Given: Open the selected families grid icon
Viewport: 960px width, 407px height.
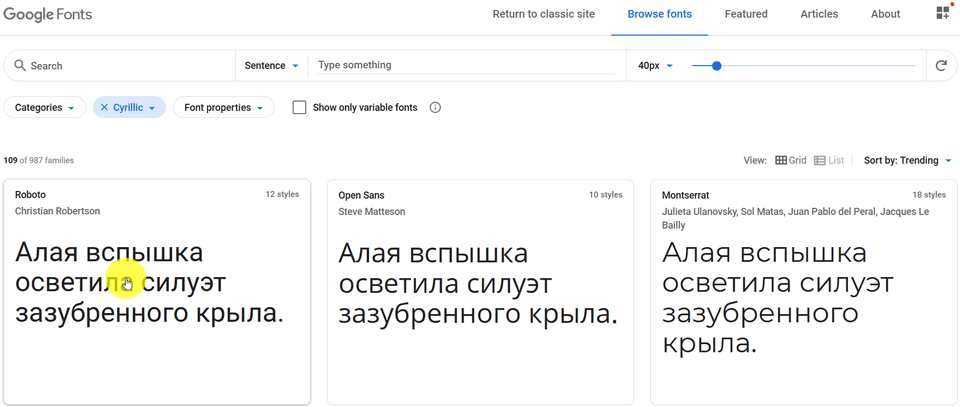Looking at the screenshot, I should pos(943,13).
